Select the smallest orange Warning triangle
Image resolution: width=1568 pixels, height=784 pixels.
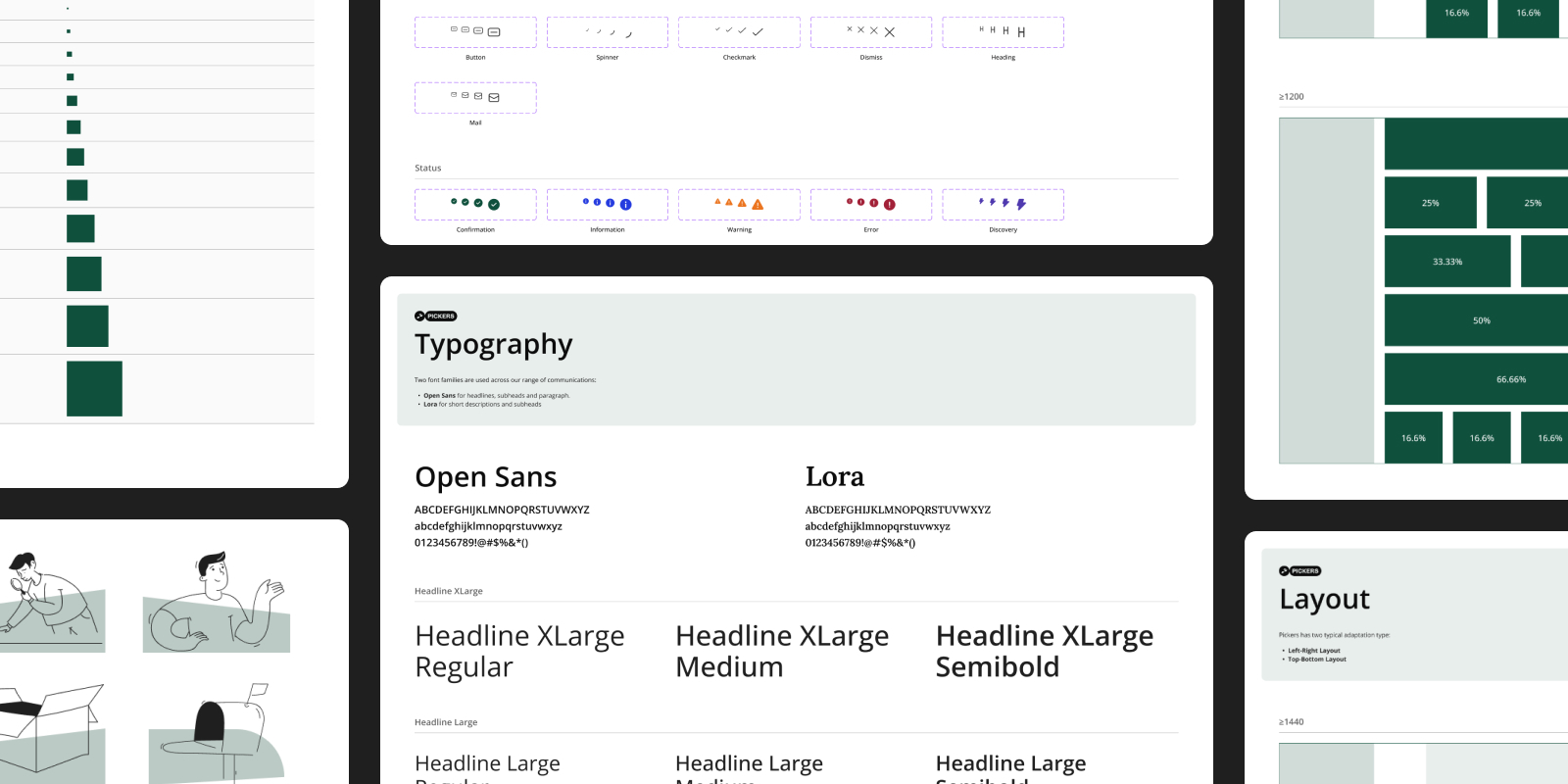(717, 201)
